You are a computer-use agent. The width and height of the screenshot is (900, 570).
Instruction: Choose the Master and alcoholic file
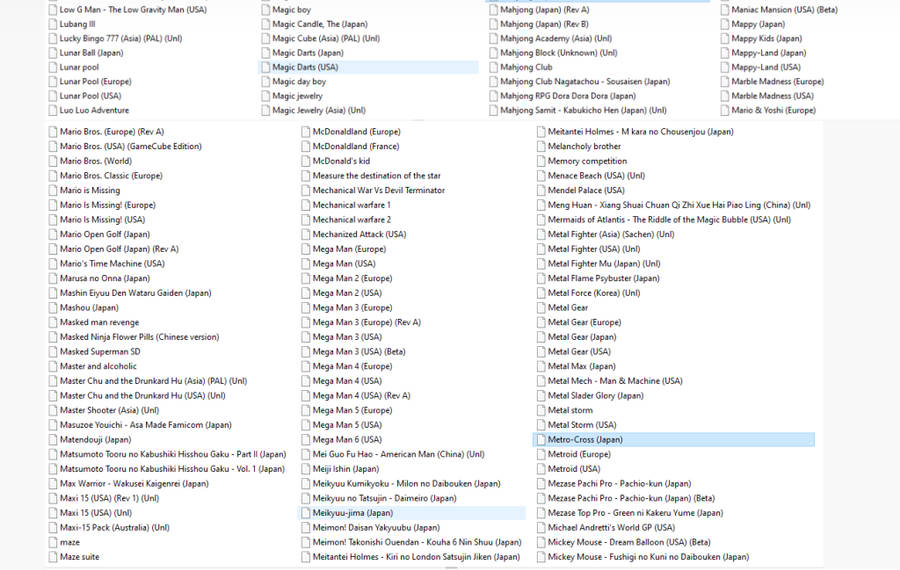click(98, 366)
